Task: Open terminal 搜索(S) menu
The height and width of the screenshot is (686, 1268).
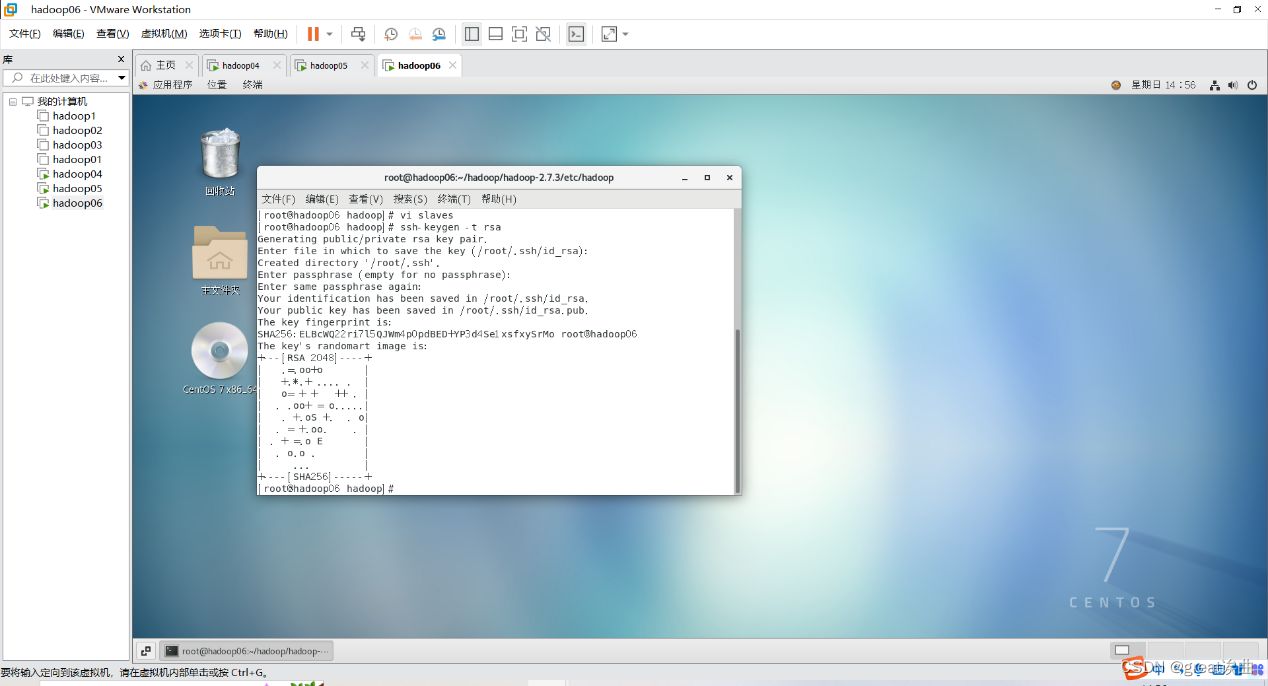Action: [410, 199]
